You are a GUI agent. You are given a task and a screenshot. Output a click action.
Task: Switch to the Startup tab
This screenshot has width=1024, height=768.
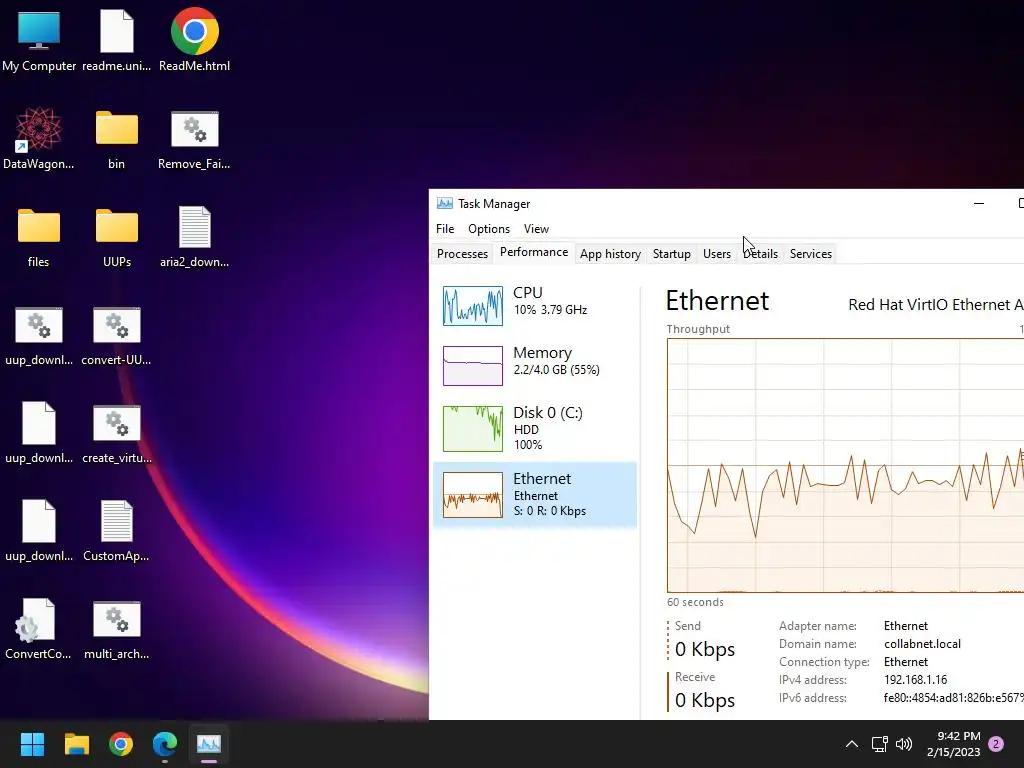coord(671,254)
